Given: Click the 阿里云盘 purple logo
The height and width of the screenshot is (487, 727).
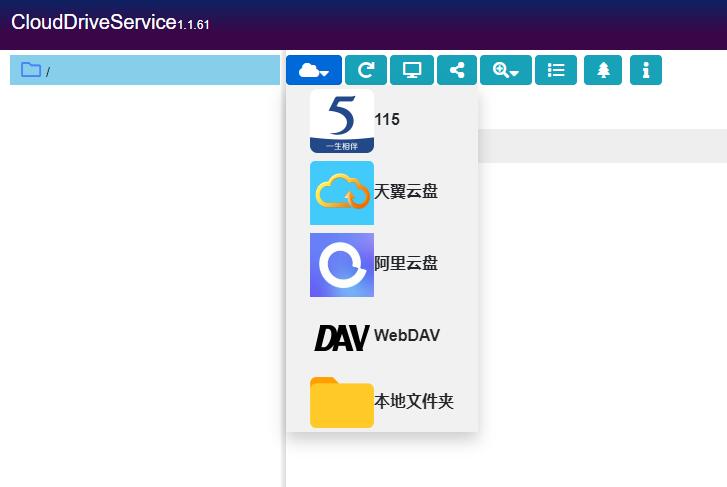Looking at the screenshot, I should 341,265.
